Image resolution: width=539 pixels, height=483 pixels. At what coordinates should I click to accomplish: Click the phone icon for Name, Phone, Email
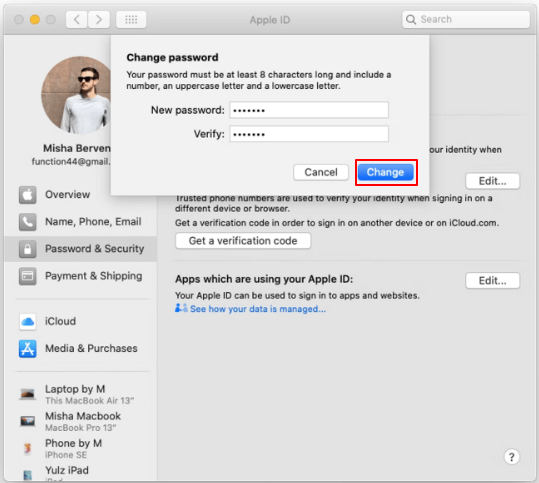click(28, 222)
